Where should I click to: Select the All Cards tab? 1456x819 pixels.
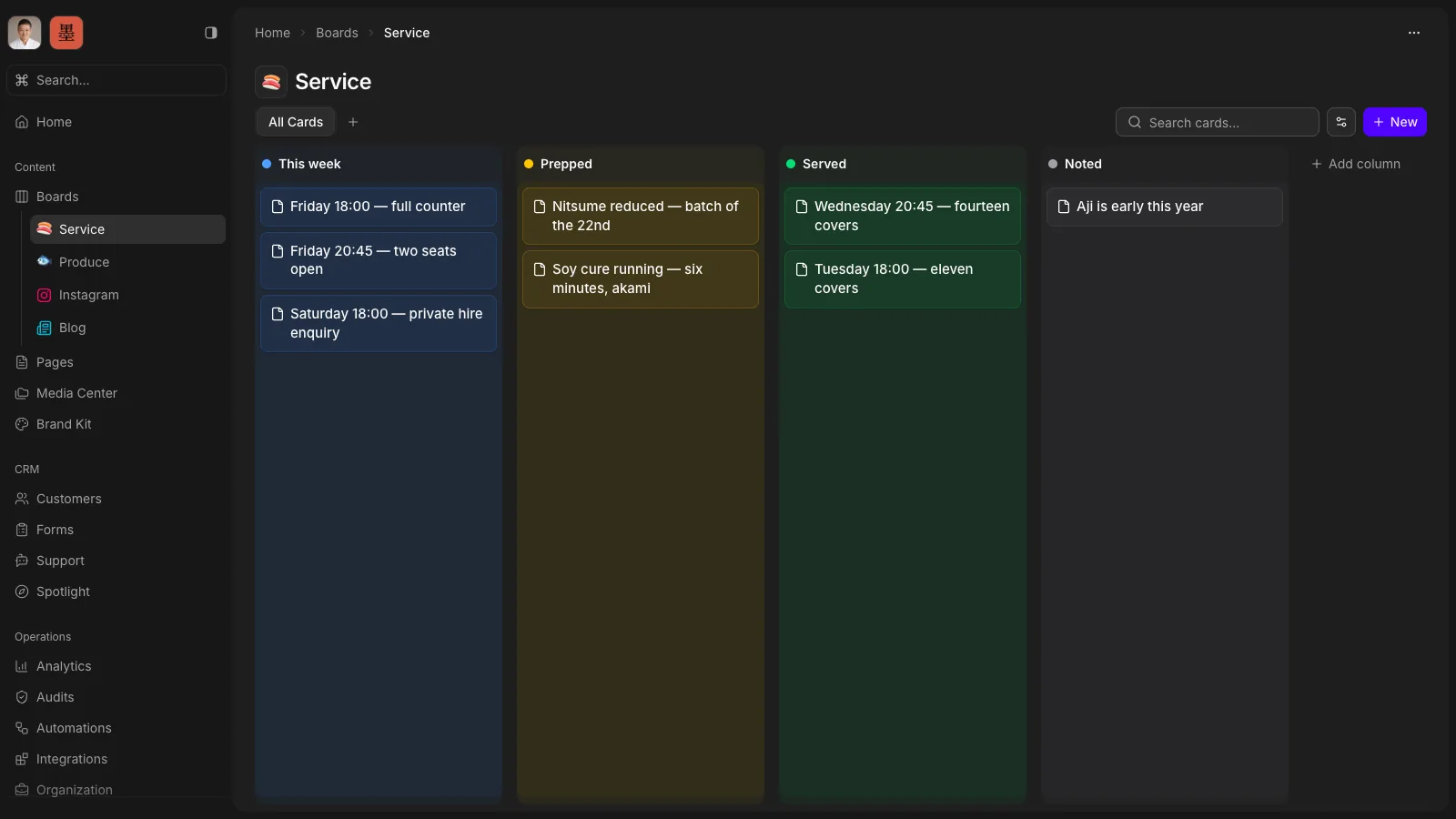click(296, 122)
